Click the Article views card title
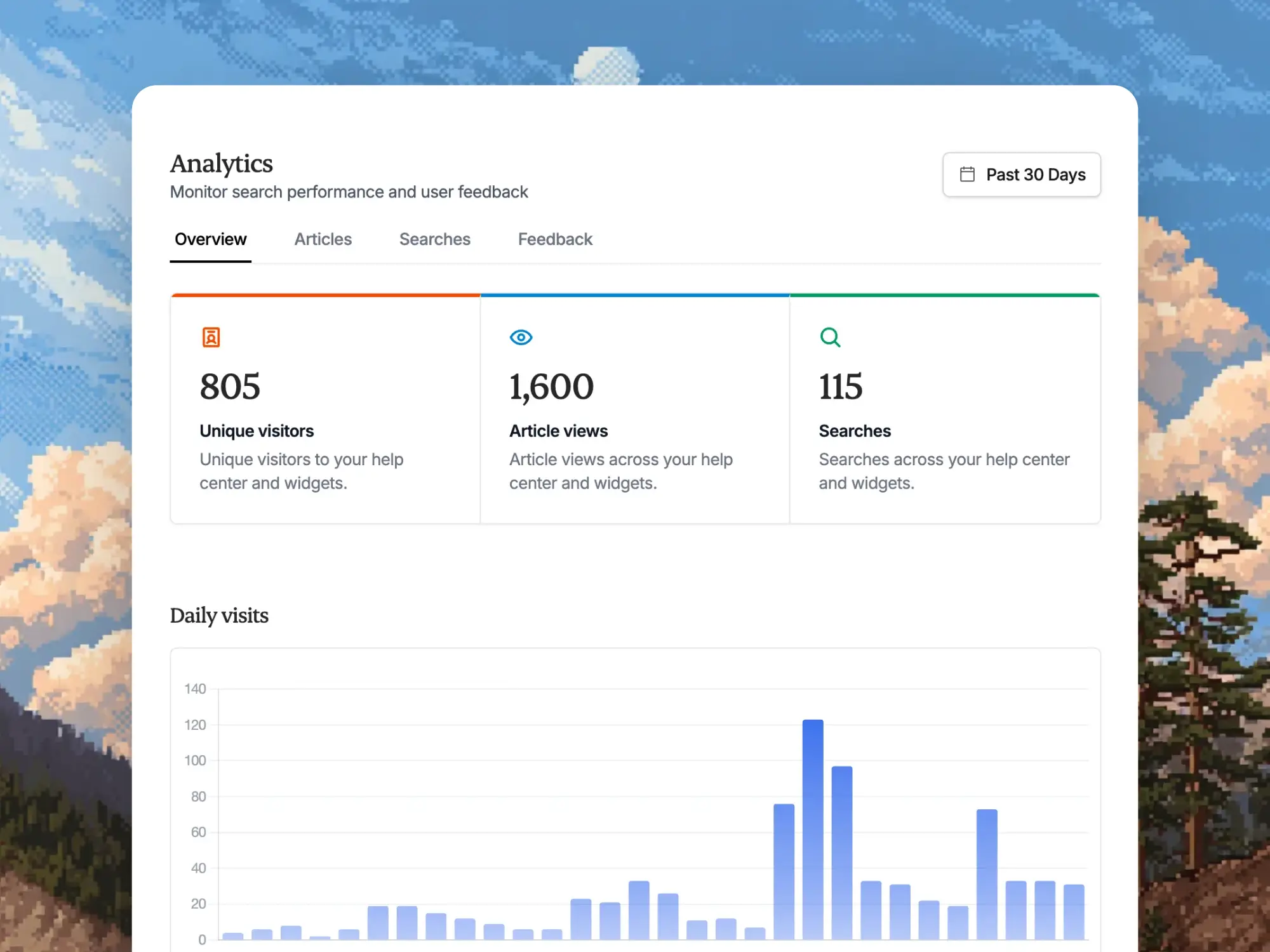 click(558, 431)
